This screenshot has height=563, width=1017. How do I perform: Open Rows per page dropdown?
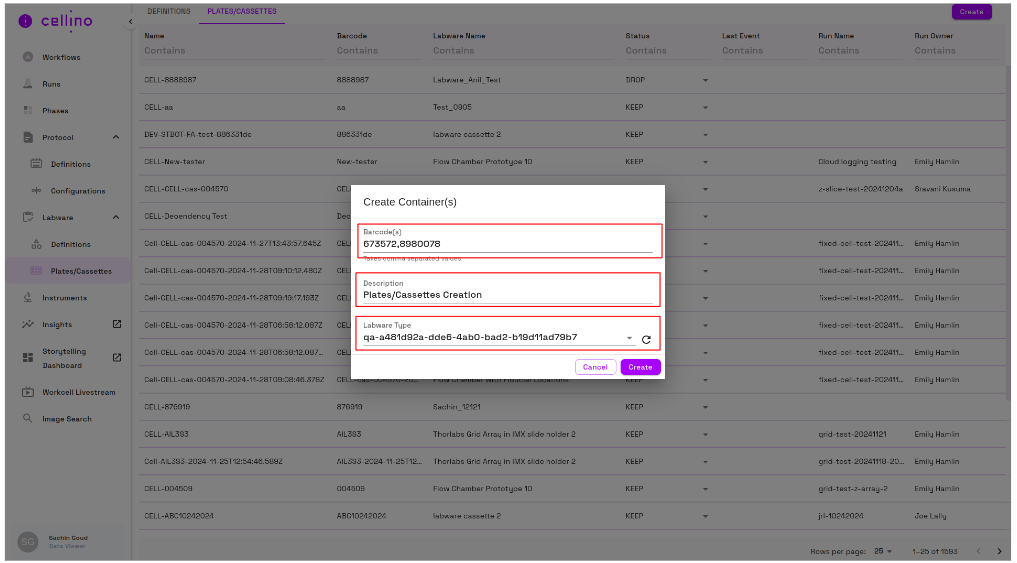pyautogui.click(x=882, y=551)
